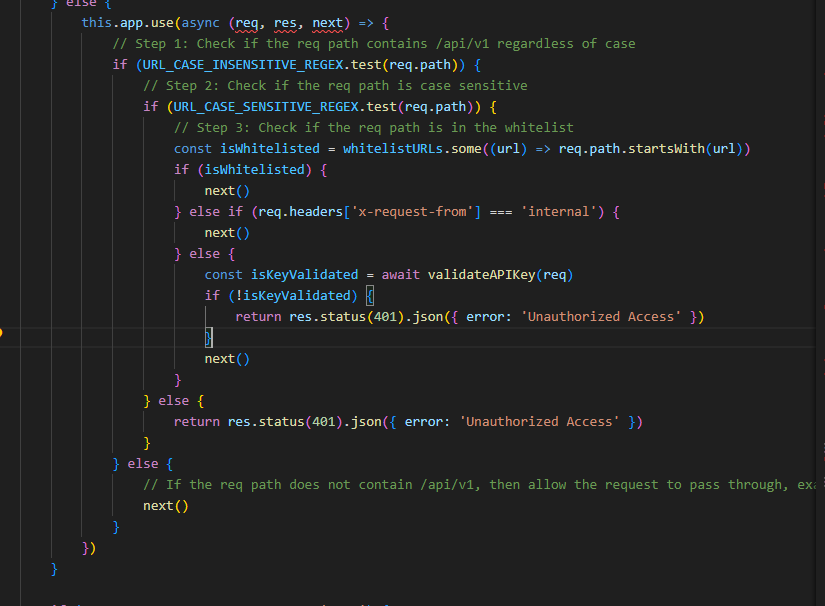
Task: Click the underlined 'res' parameter after async
Action: click(x=285, y=24)
